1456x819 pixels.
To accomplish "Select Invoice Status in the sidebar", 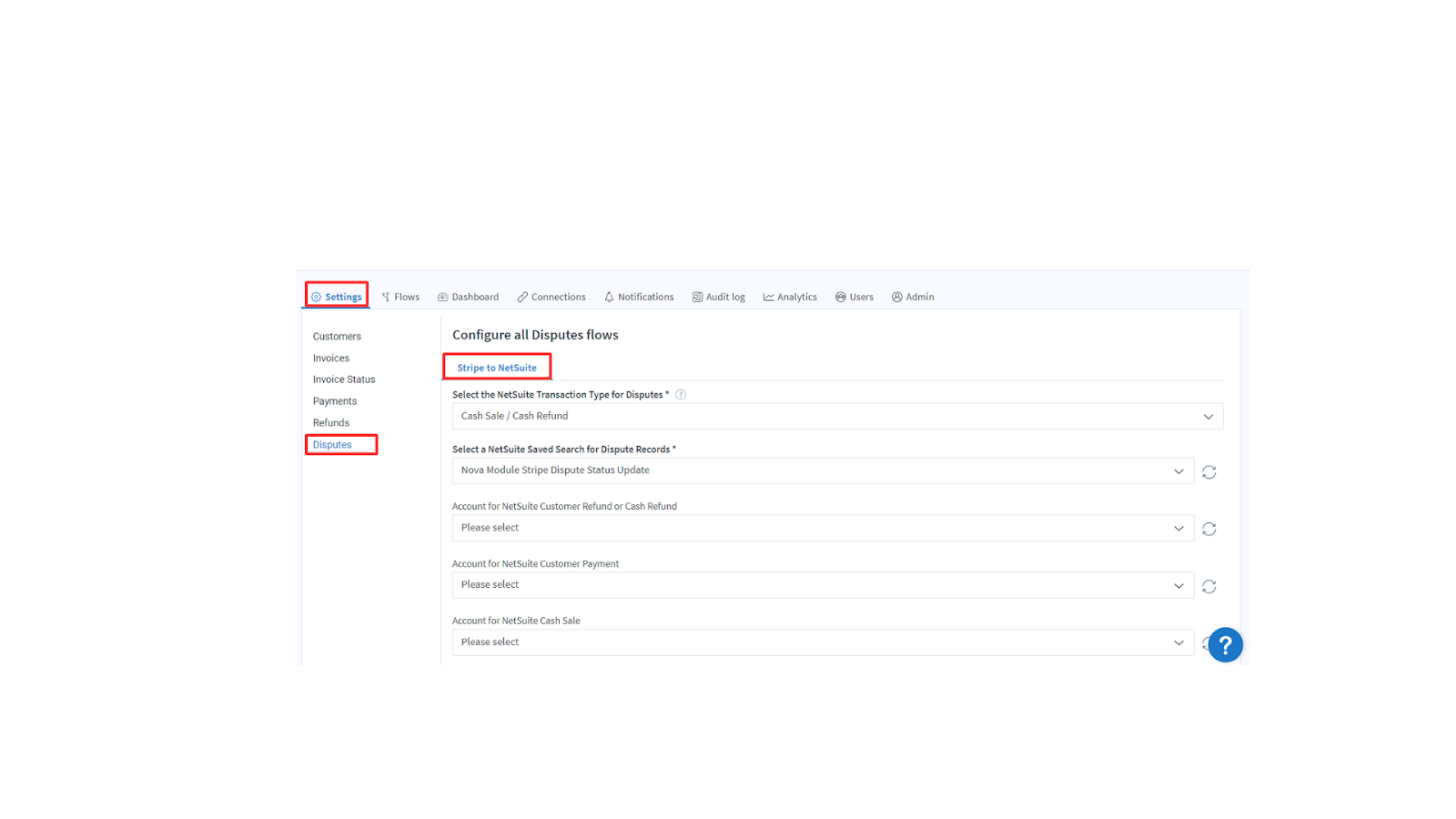I will [344, 379].
